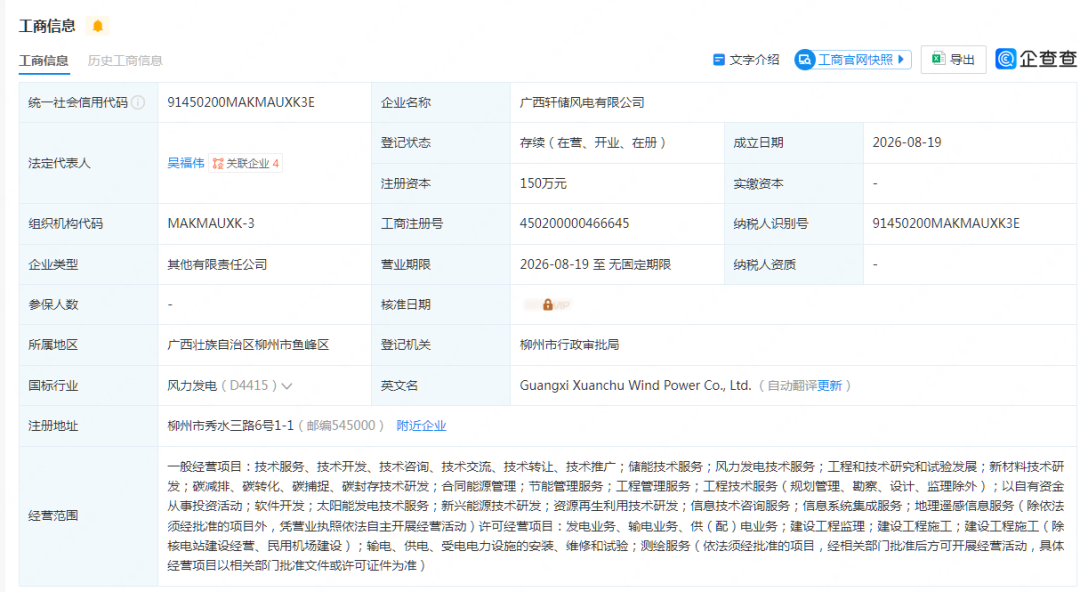Viewport: 1080px width, 592px height.
Task: Click the 实缴资本 label cell
Action: click(x=793, y=183)
